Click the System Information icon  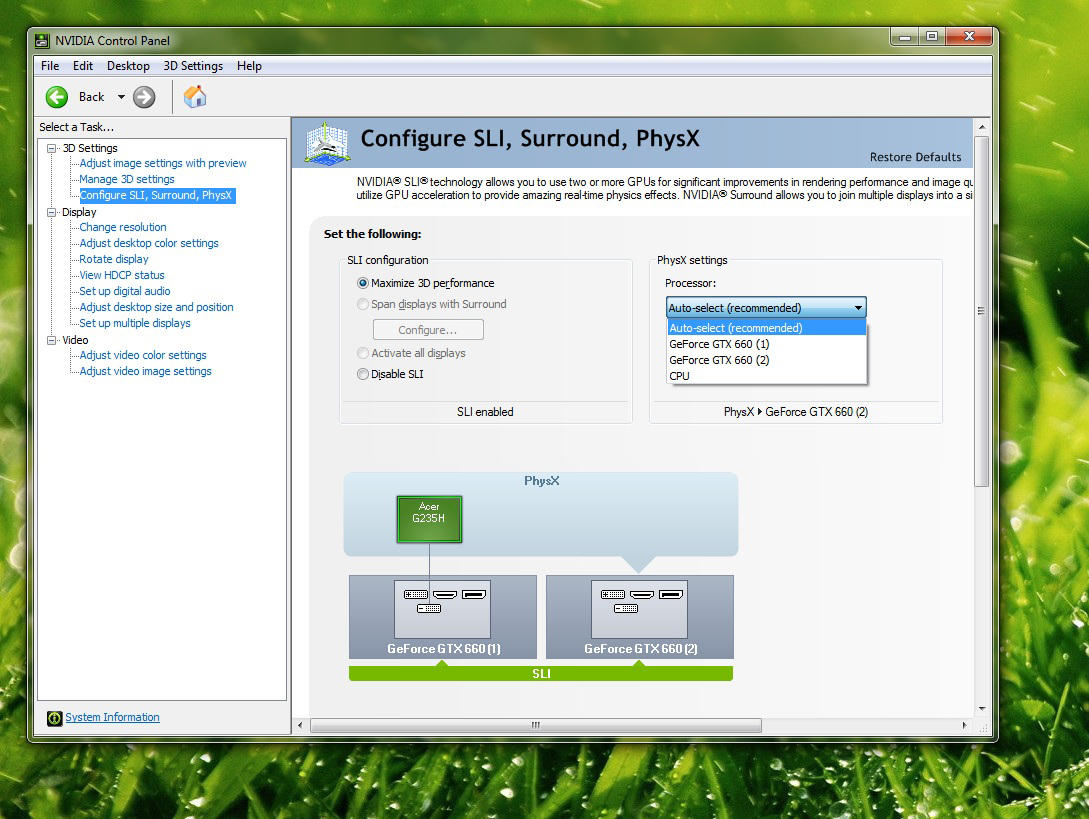tap(54, 718)
